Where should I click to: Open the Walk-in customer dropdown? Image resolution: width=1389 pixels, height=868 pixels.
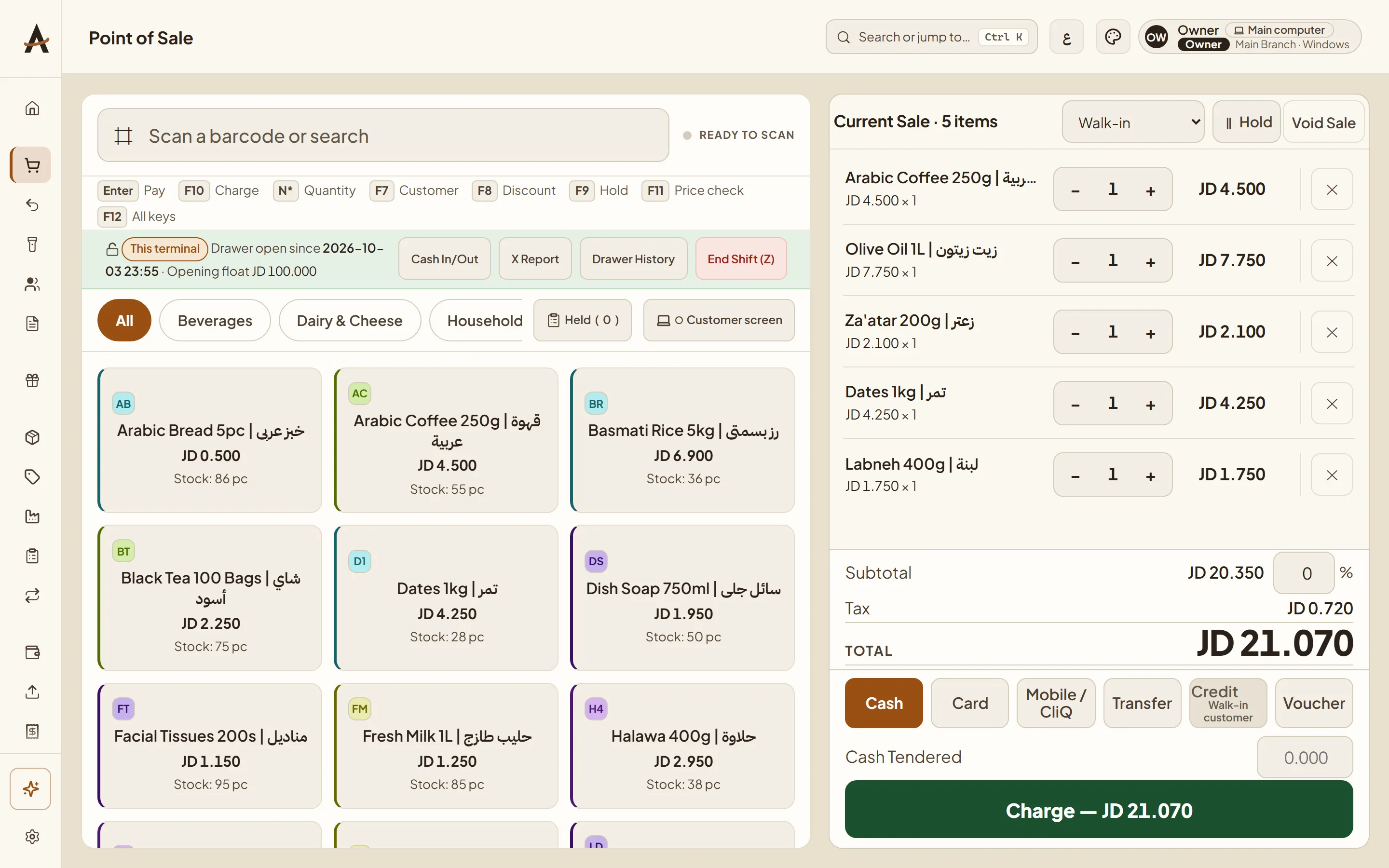(1133, 122)
